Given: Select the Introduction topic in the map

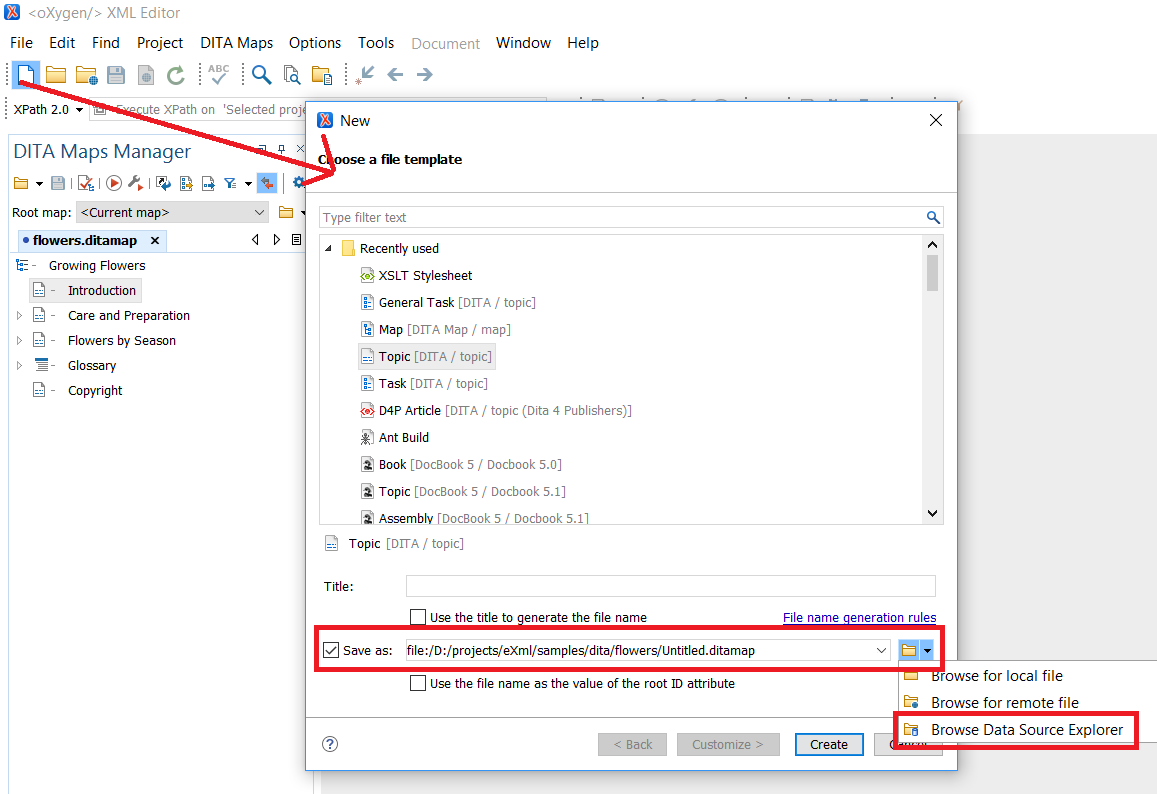Looking at the screenshot, I should click(102, 291).
